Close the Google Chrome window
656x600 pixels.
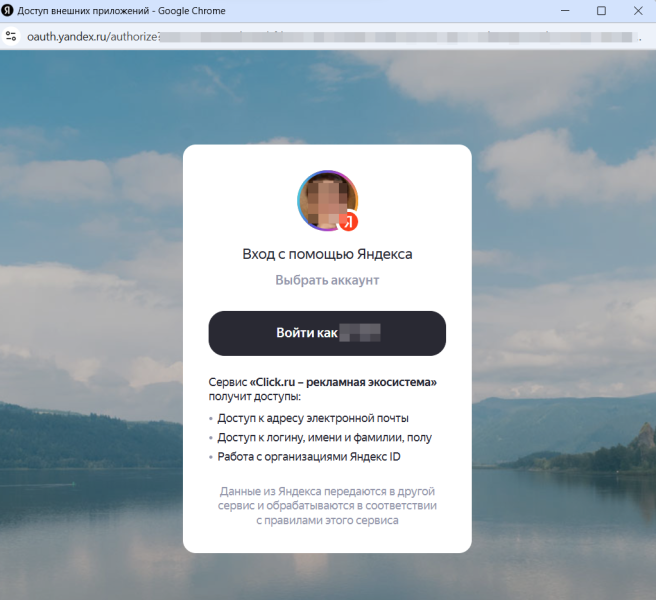click(638, 10)
